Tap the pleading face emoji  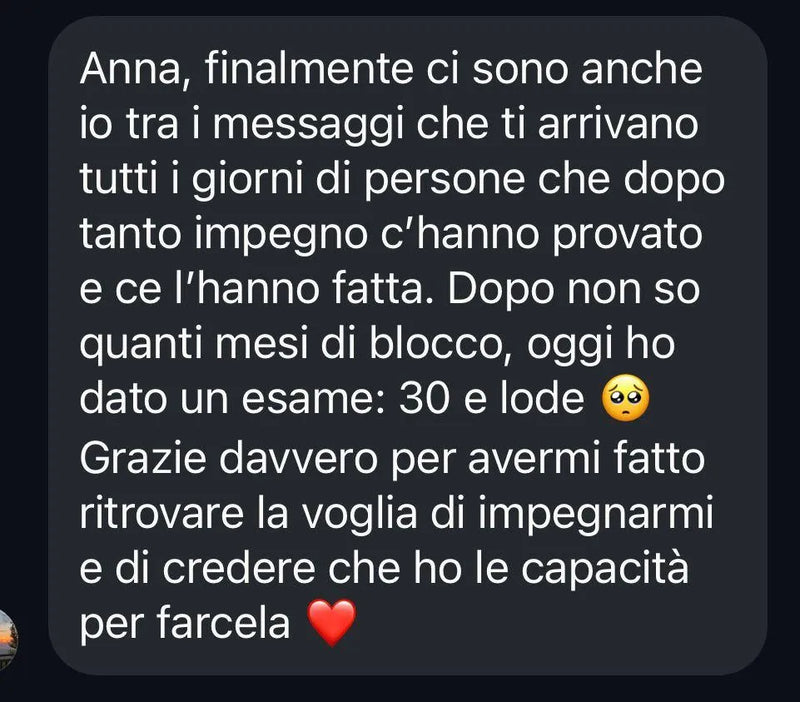coord(626,398)
